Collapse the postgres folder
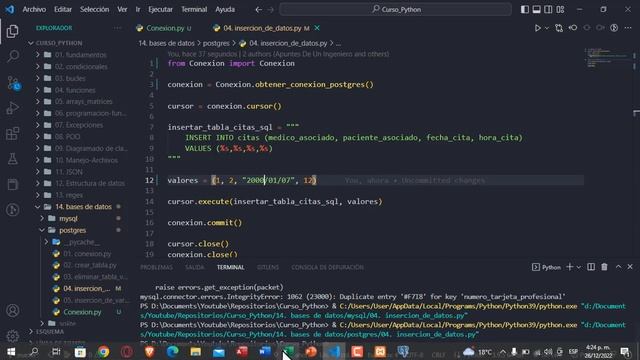Screen dimensions: 640x360 tap(72, 230)
